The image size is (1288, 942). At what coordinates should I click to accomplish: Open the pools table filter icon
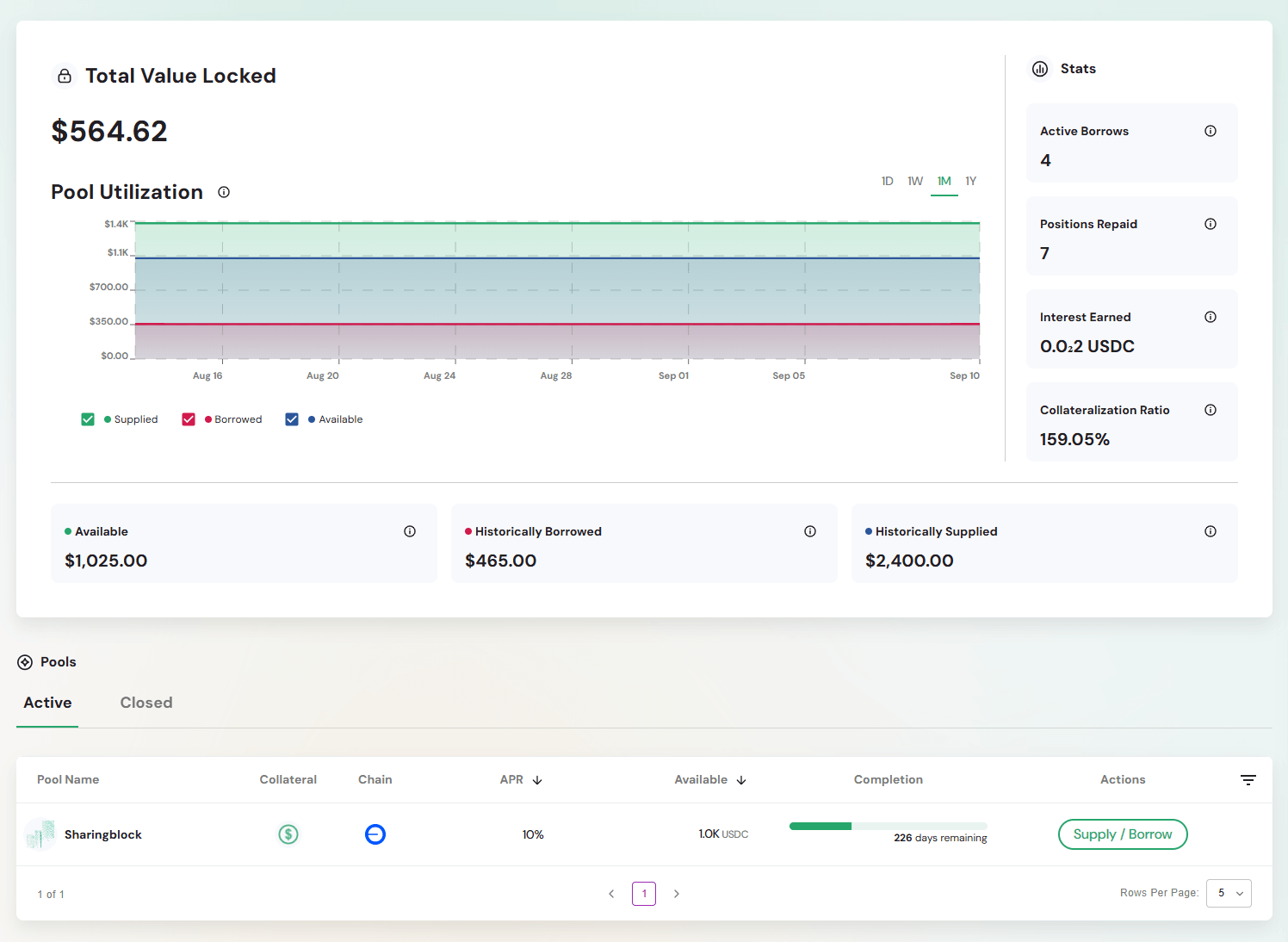(x=1248, y=780)
